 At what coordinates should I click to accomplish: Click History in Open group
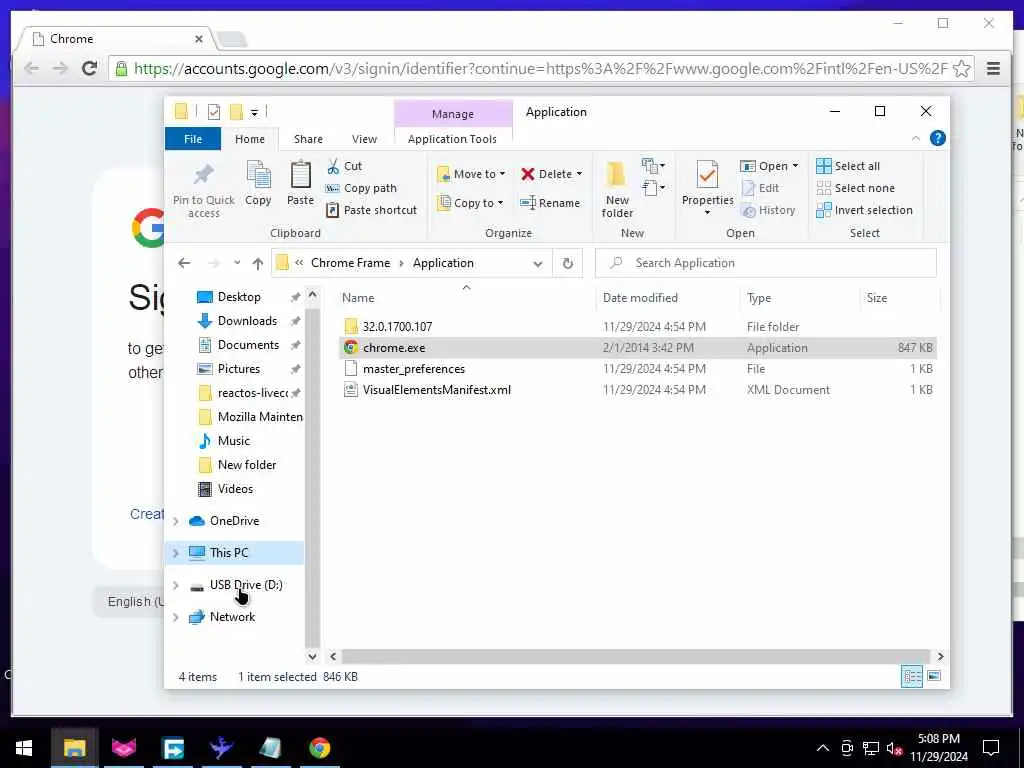tap(769, 210)
